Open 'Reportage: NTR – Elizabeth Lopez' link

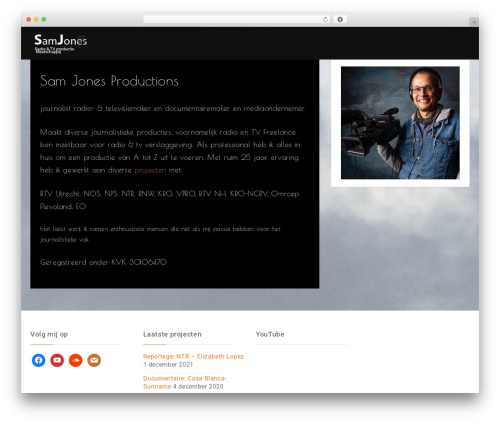click(x=193, y=356)
